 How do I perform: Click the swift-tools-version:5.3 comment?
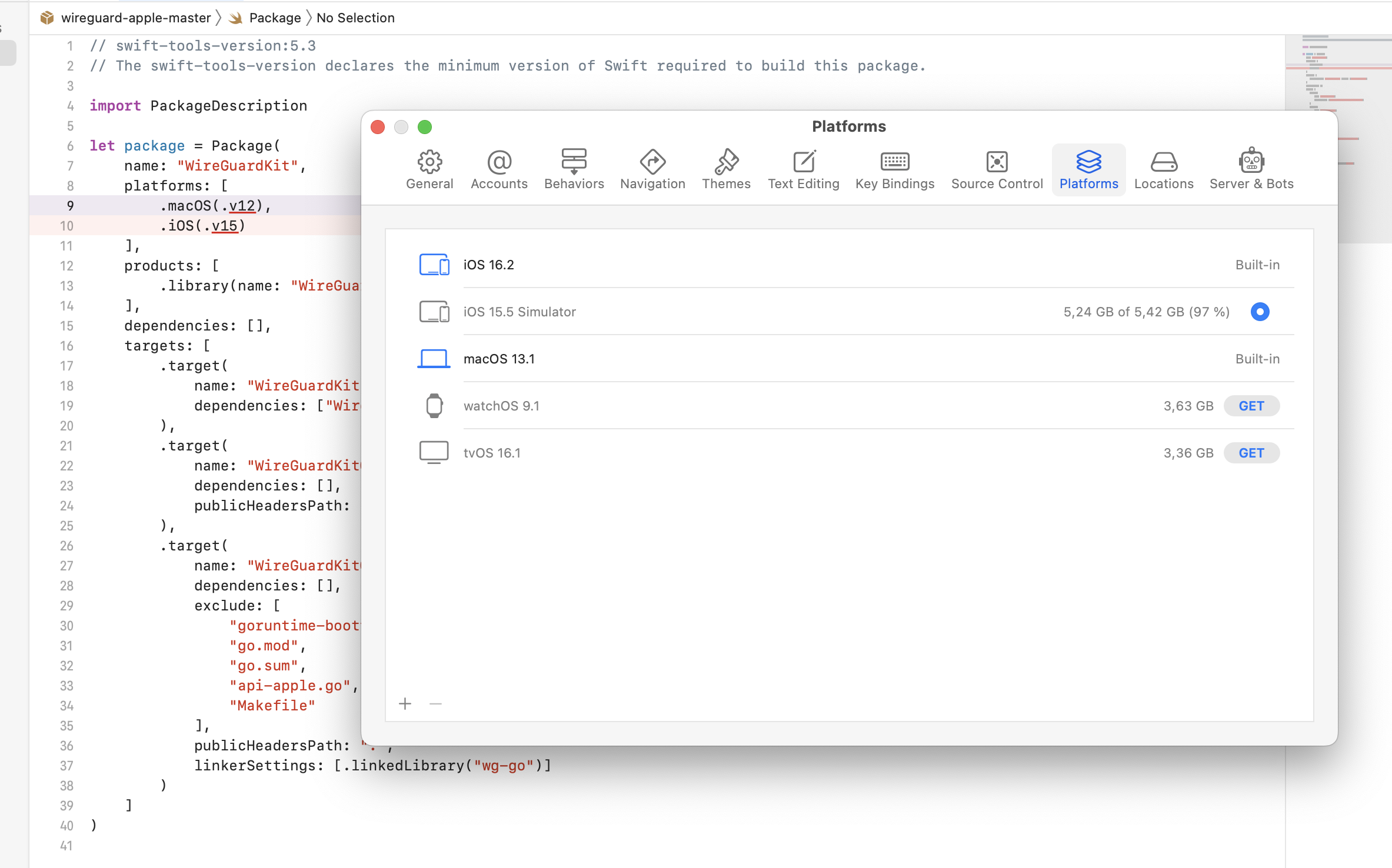203,45
